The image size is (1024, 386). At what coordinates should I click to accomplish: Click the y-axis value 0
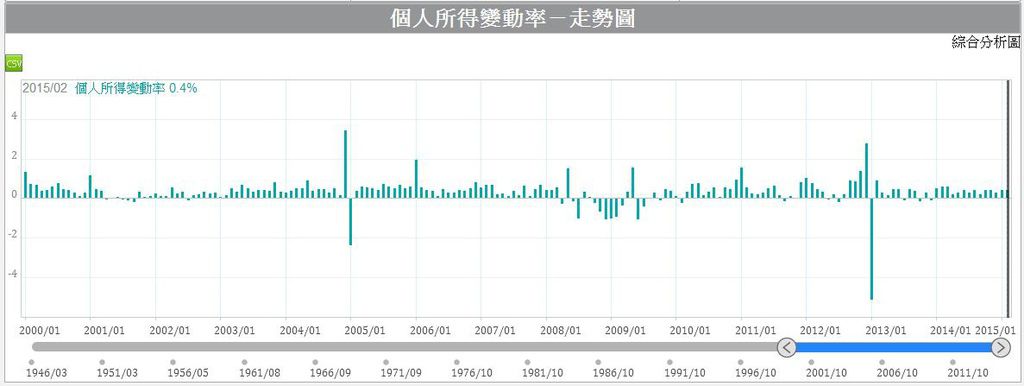pyautogui.click(x=15, y=194)
